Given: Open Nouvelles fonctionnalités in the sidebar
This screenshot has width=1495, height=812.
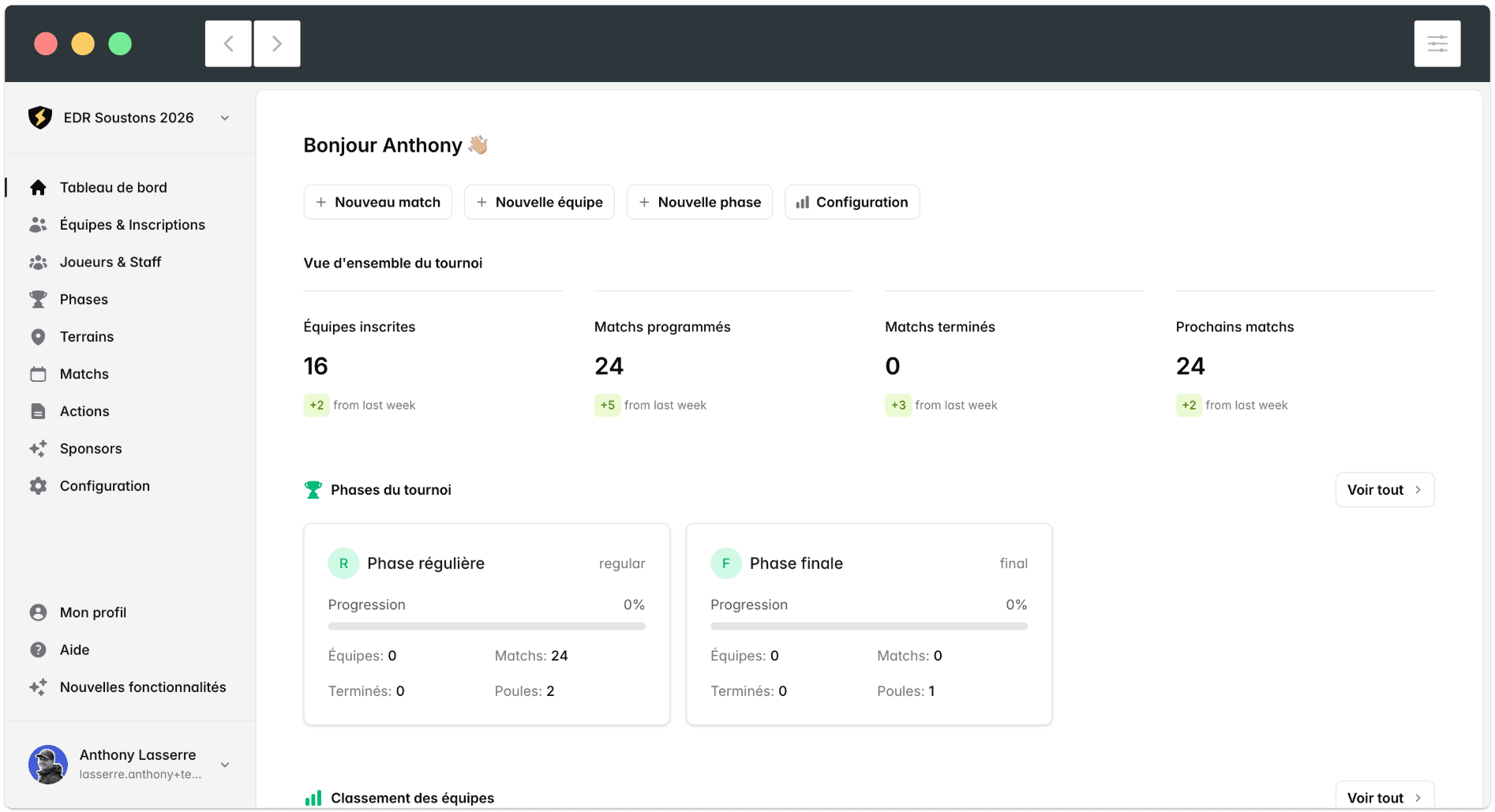Looking at the screenshot, I should point(143,687).
